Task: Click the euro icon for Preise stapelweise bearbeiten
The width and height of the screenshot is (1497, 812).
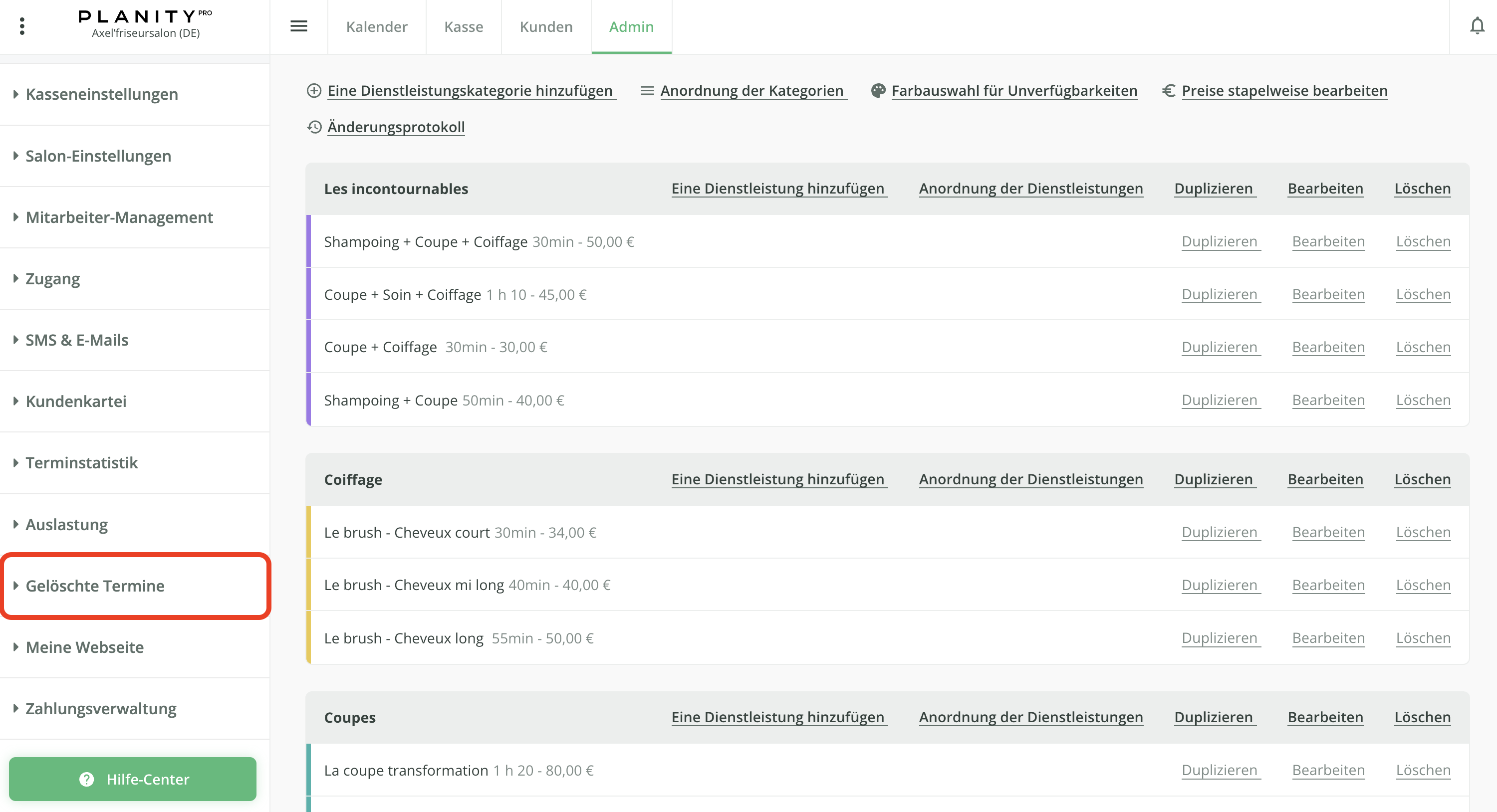Action: tap(1169, 91)
